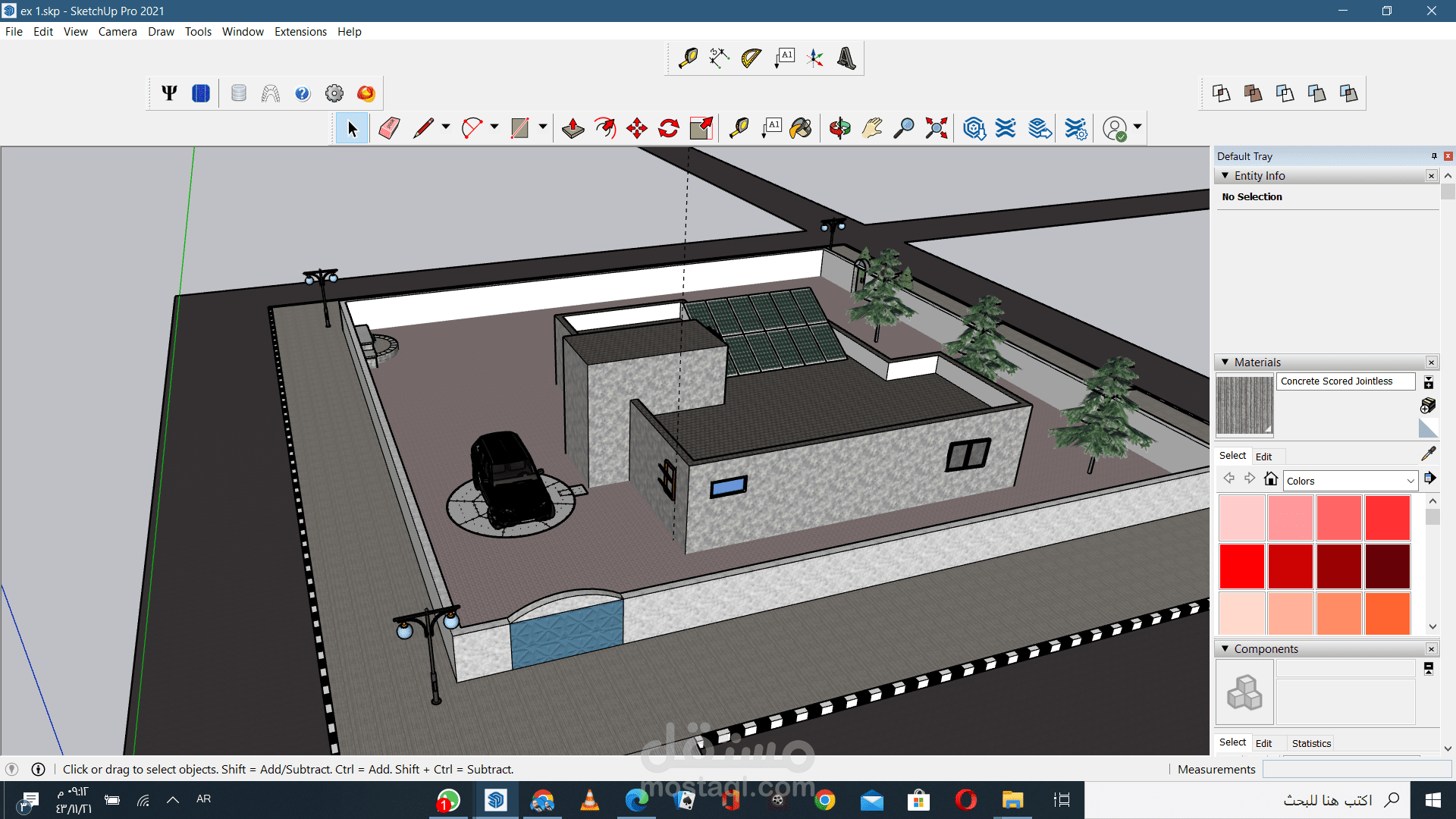Toggle Materials secondary selection pane

(x=1429, y=382)
